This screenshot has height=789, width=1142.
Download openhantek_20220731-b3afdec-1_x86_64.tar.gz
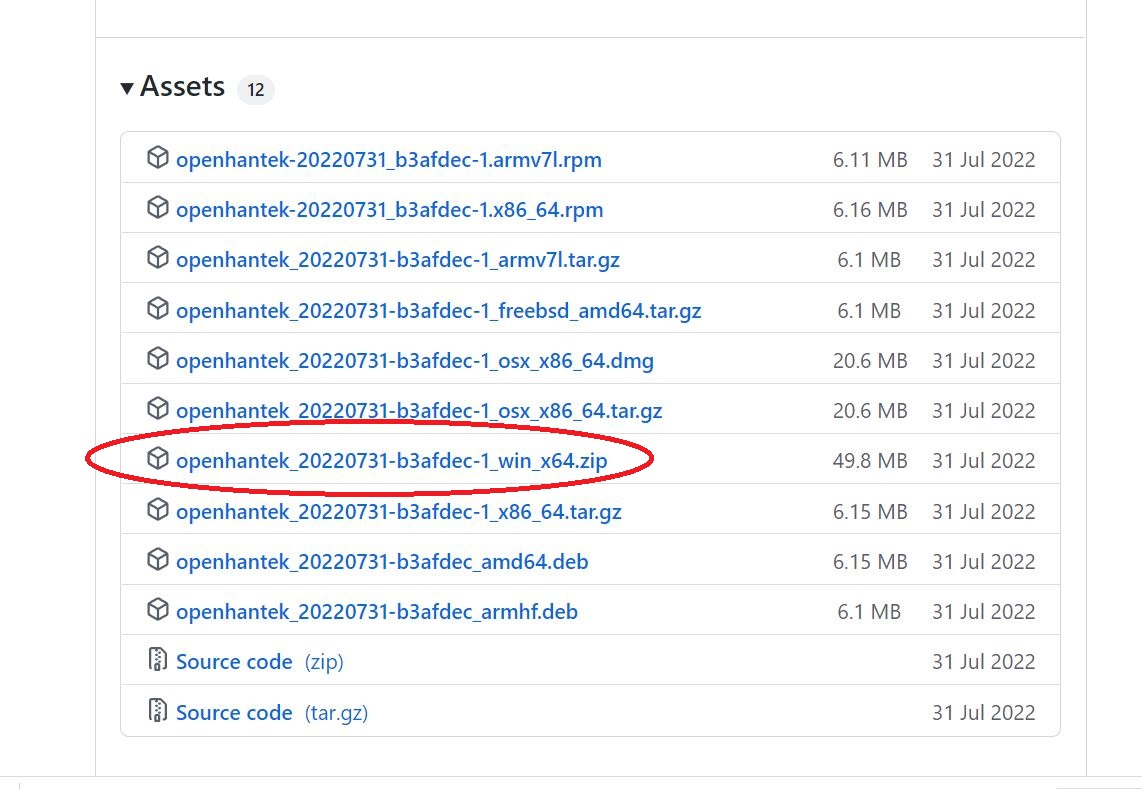(x=399, y=511)
